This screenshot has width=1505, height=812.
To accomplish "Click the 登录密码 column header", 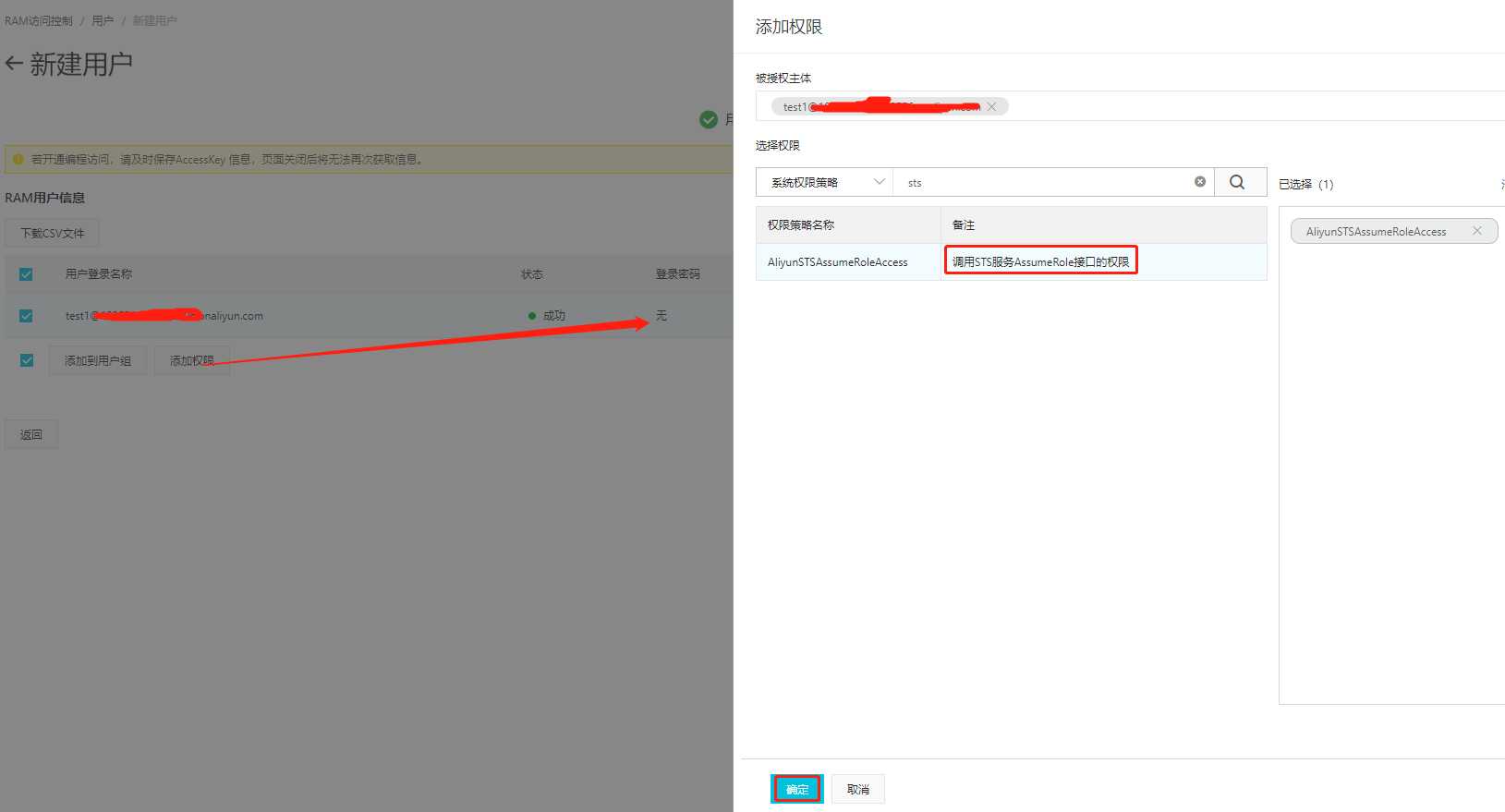I will 678,274.
